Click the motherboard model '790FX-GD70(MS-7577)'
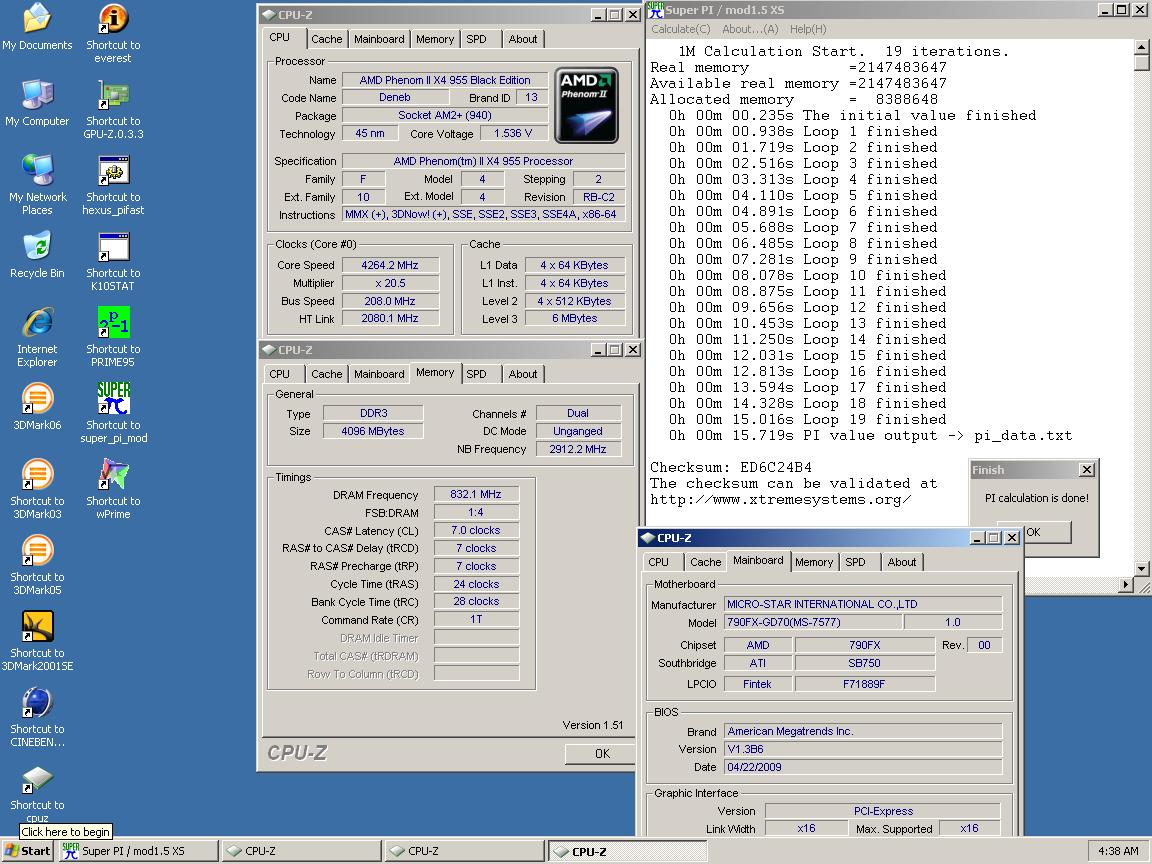 [x=813, y=622]
